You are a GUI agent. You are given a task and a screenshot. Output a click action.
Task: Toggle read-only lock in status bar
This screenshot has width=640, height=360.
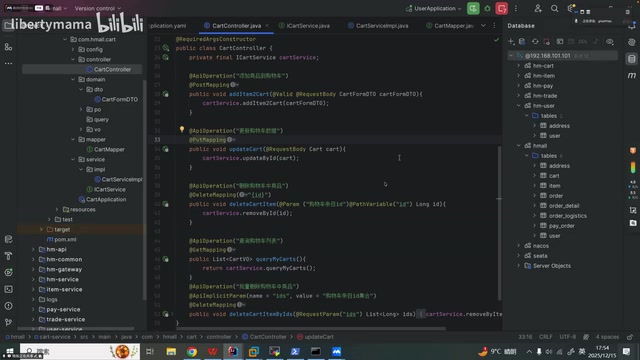[x=630, y=337]
